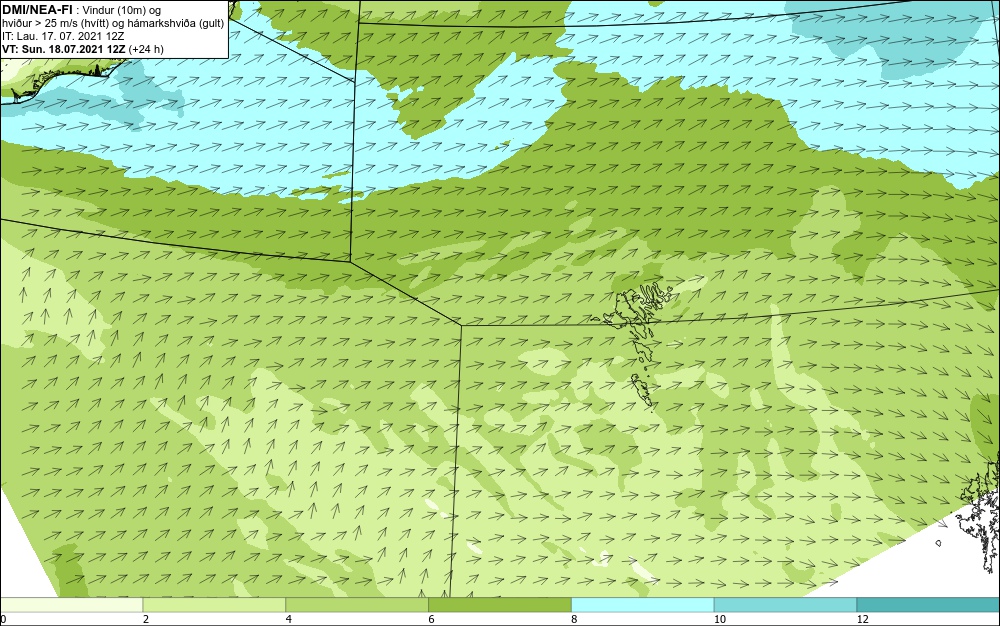Click the '(+24 h)' forecast offset text
Image resolution: width=1000 pixels, height=626 pixels.
pyautogui.click(x=146, y=49)
